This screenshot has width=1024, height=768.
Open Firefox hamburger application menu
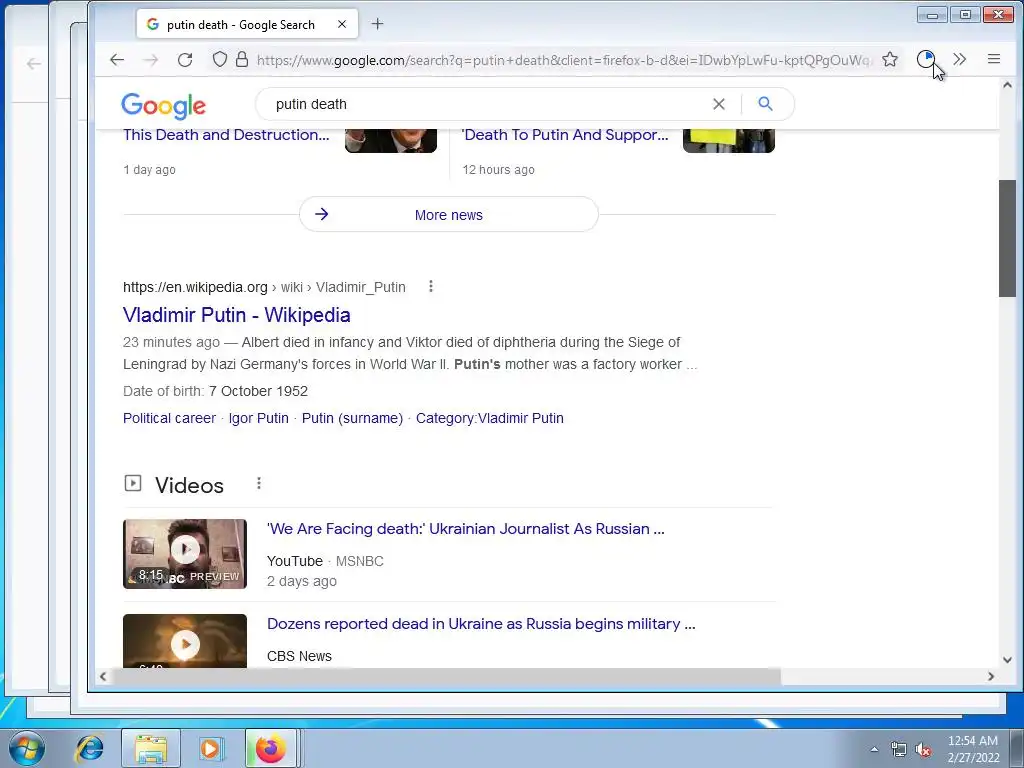[x=994, y=59]
